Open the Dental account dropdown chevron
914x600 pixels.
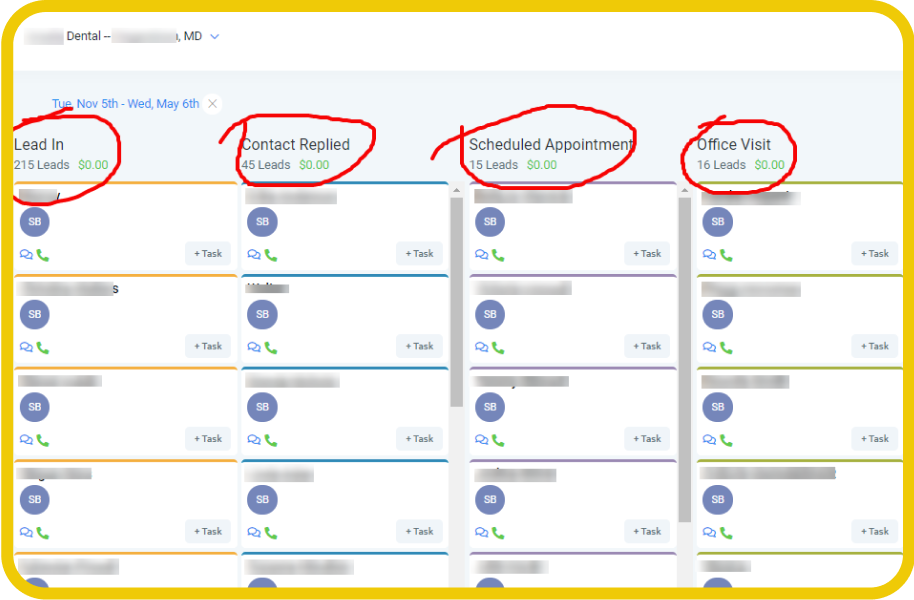point(215,37)
